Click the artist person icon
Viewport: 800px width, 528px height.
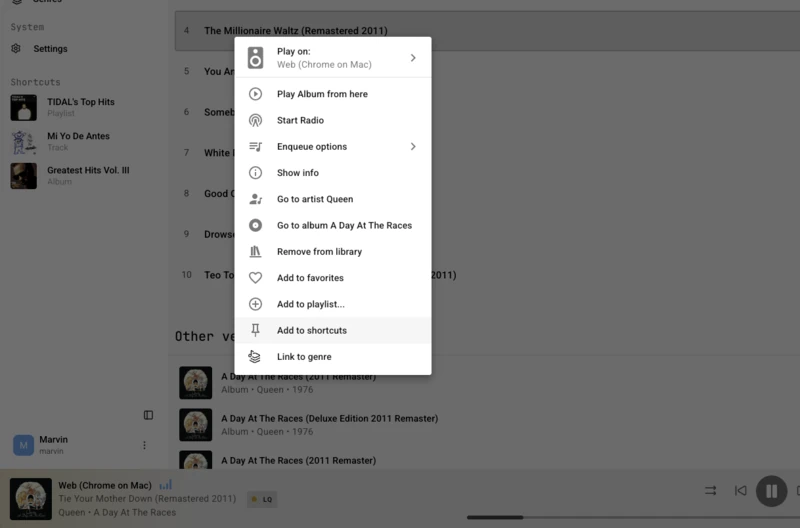pos(255,199)
